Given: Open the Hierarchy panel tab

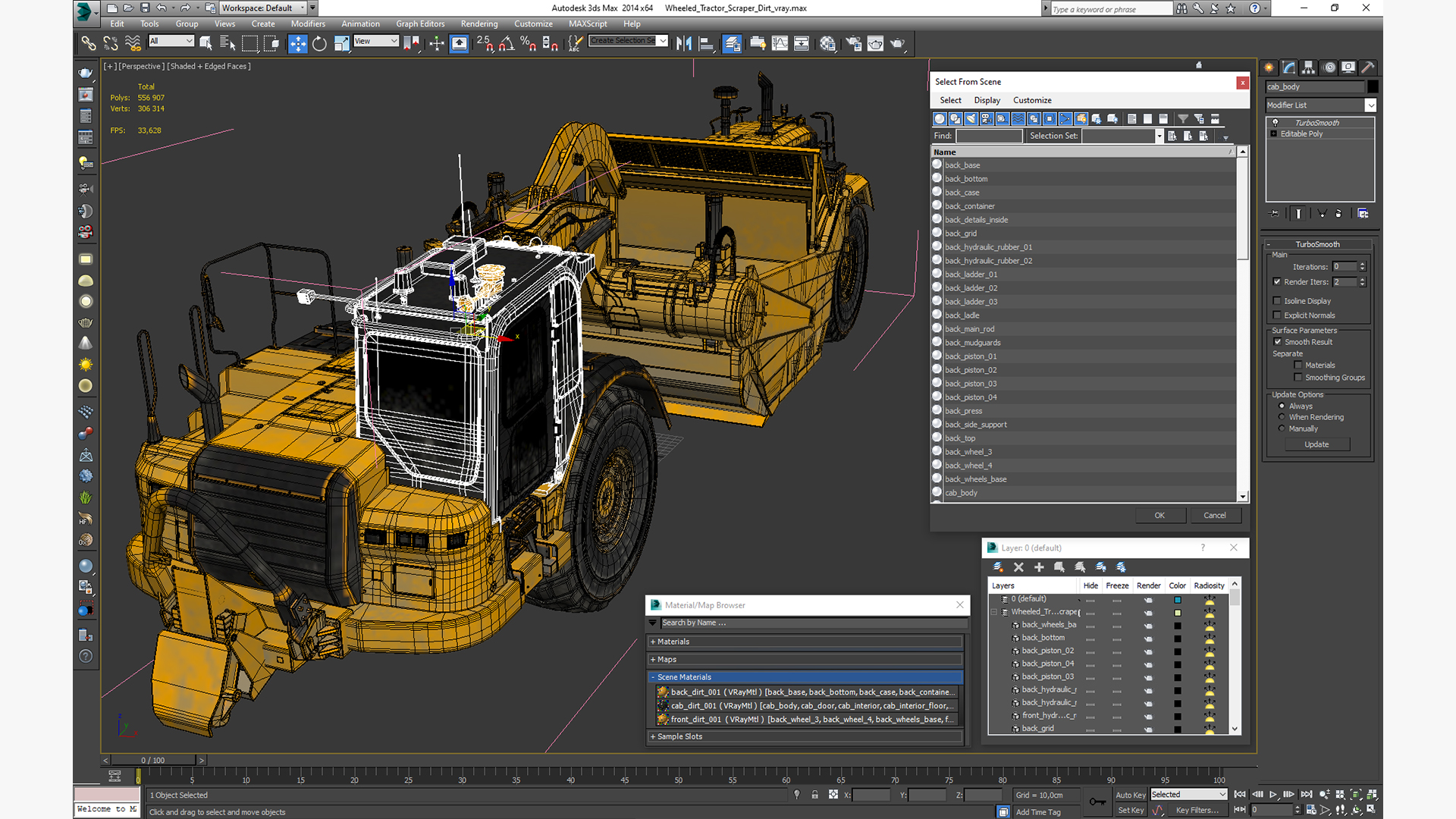Looking at the screenshot, I should tap(1308, 67).
